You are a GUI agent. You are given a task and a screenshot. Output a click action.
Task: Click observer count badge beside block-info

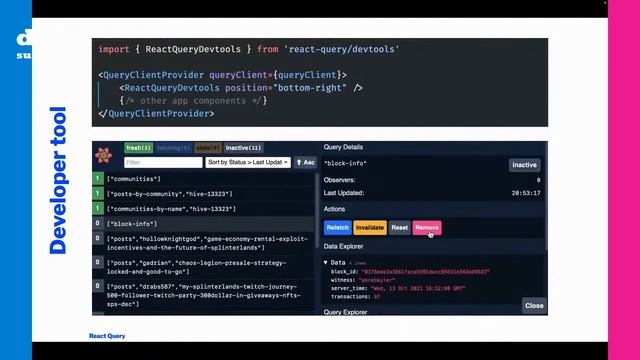(98, 223)
